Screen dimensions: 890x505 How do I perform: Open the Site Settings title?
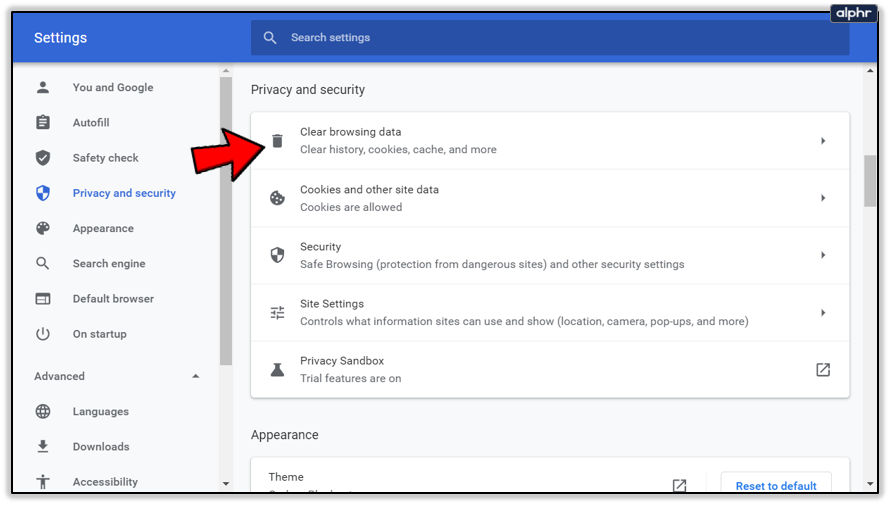[332, 304]
